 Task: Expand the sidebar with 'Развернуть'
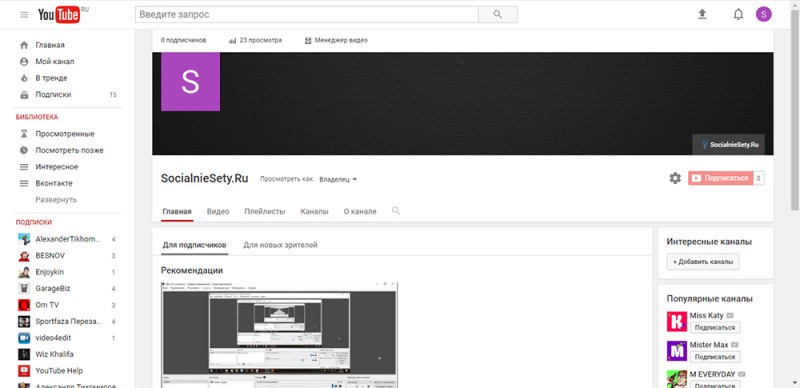(x=56, y=200)
